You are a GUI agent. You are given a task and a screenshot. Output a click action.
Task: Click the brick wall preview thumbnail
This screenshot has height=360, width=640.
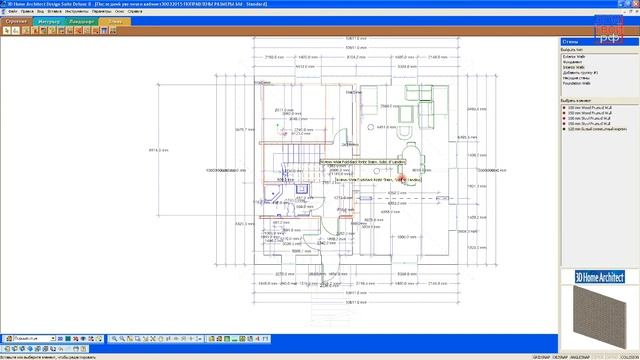[x=600, y=316]
